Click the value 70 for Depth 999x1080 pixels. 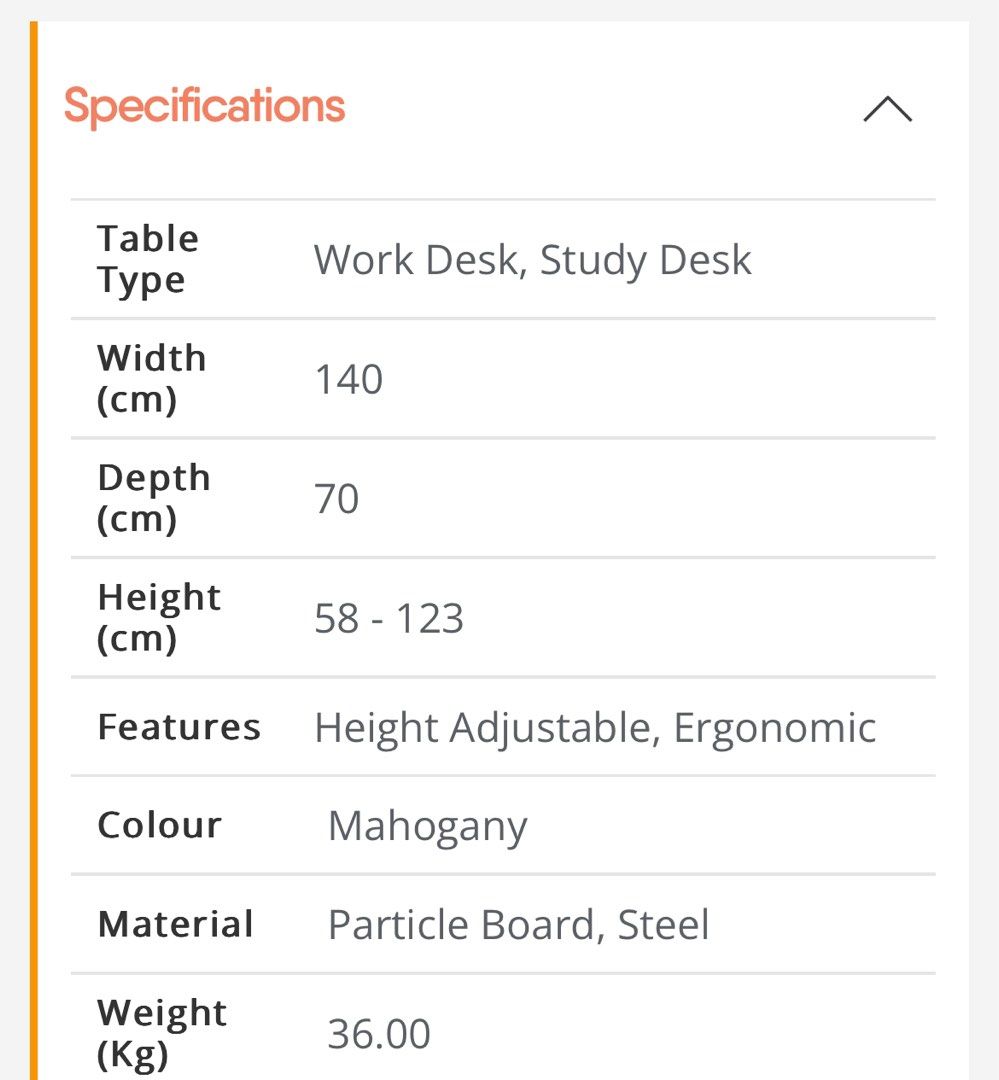[338, 498]
